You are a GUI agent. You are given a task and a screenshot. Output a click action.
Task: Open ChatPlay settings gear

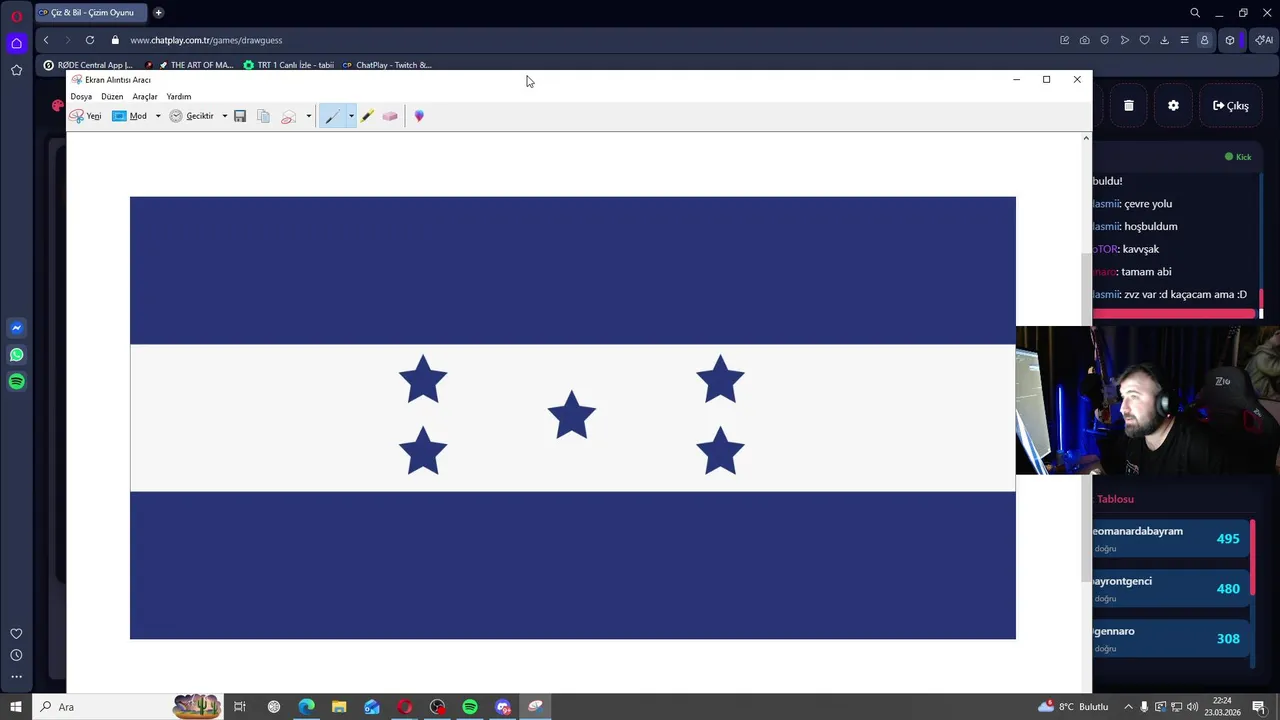1173,105
